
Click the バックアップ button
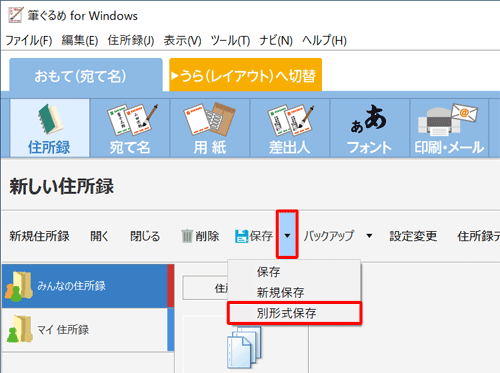click(x=329, y=236)
